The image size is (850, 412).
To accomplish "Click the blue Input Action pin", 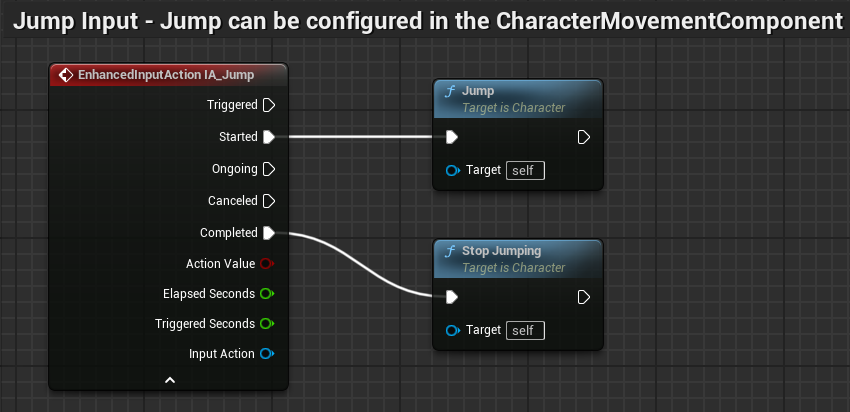I will pyautogui.click(x=266, y=354).
